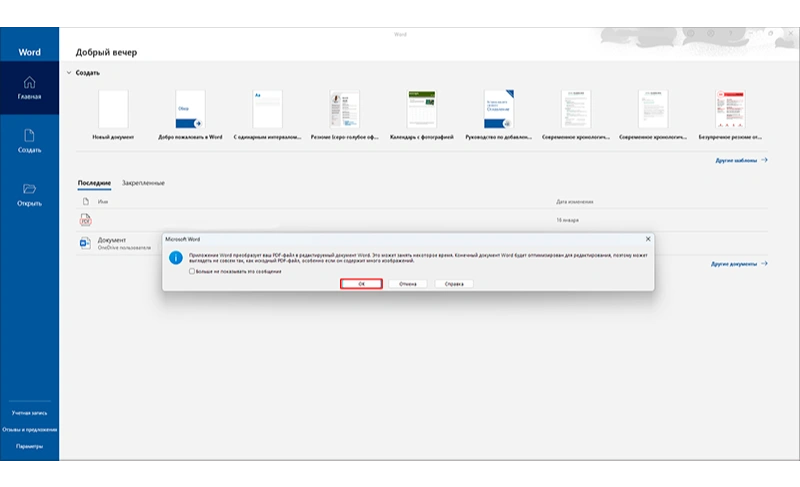Click the Word document icon beside Документ
The image size is (800, 487).
[x=85, y=243]
